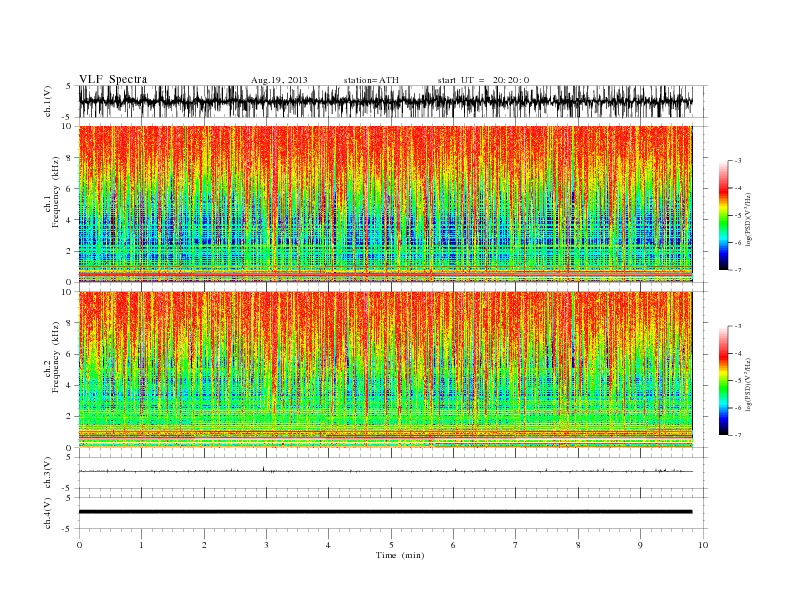Click the ch.1 spectrogram color scale bar
The width and height of the screenshot is (792, 612).
click(723, 215)
